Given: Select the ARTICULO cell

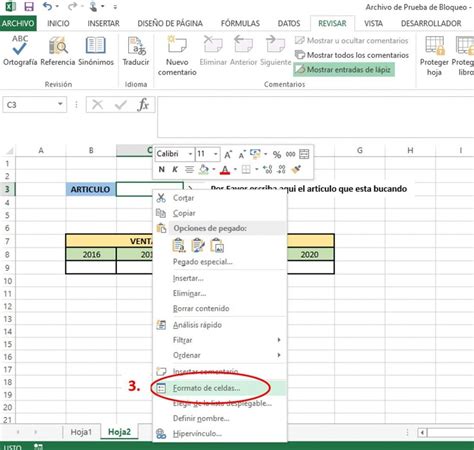Looking at the screenshot, I should tap(91, 189).
